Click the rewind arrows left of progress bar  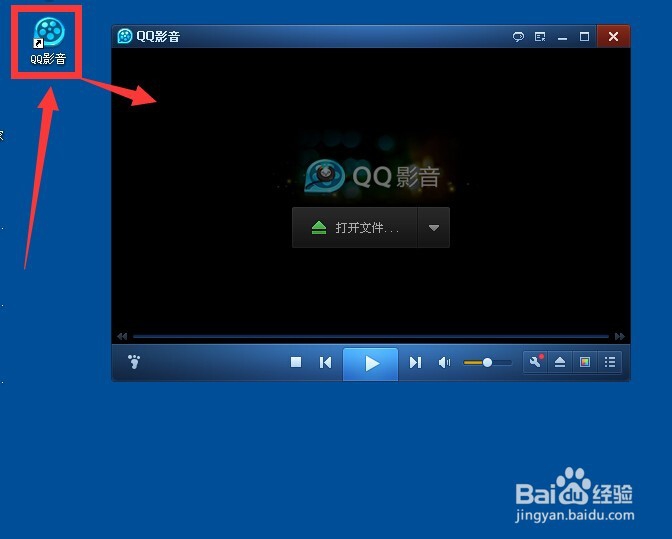tap(122, 336)
